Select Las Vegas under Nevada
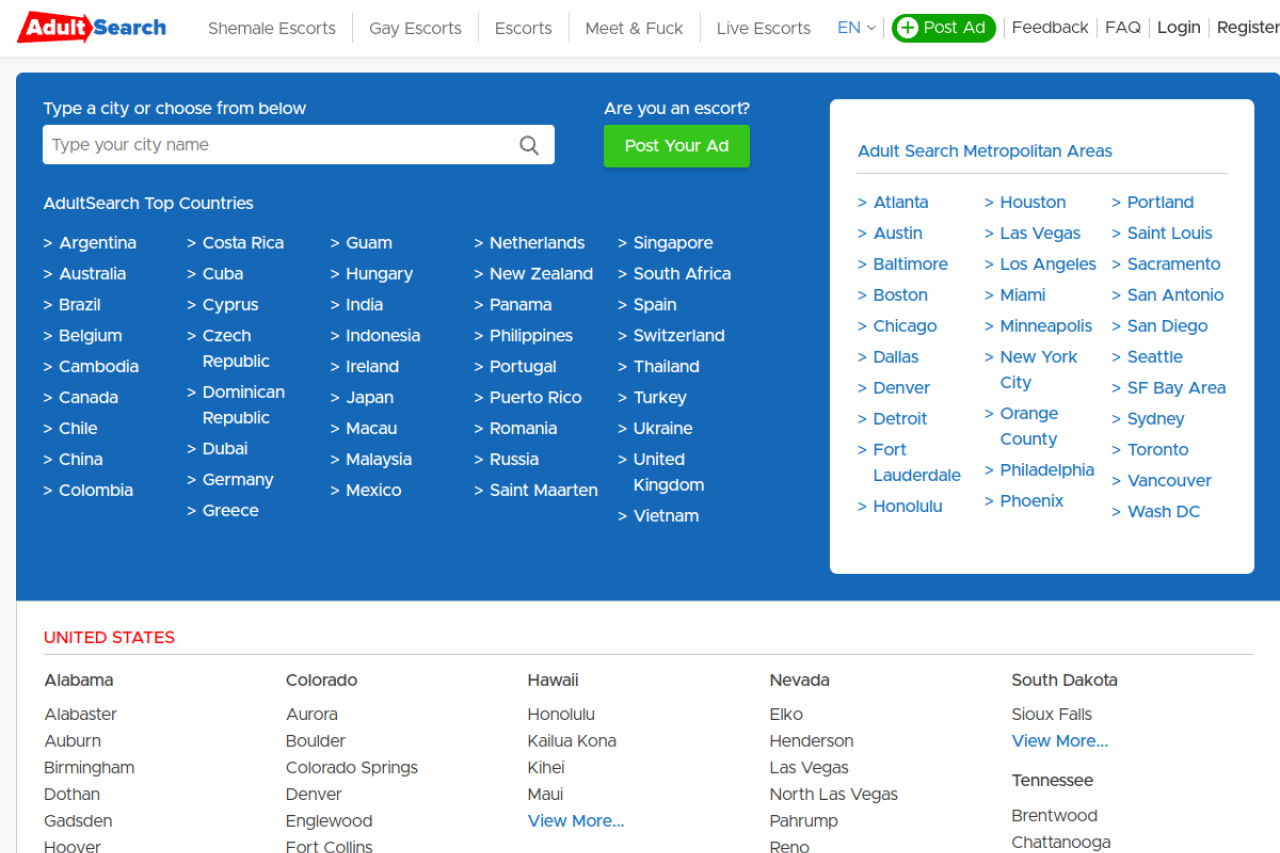The image size is (1280, 853). (x=809, y=767)
